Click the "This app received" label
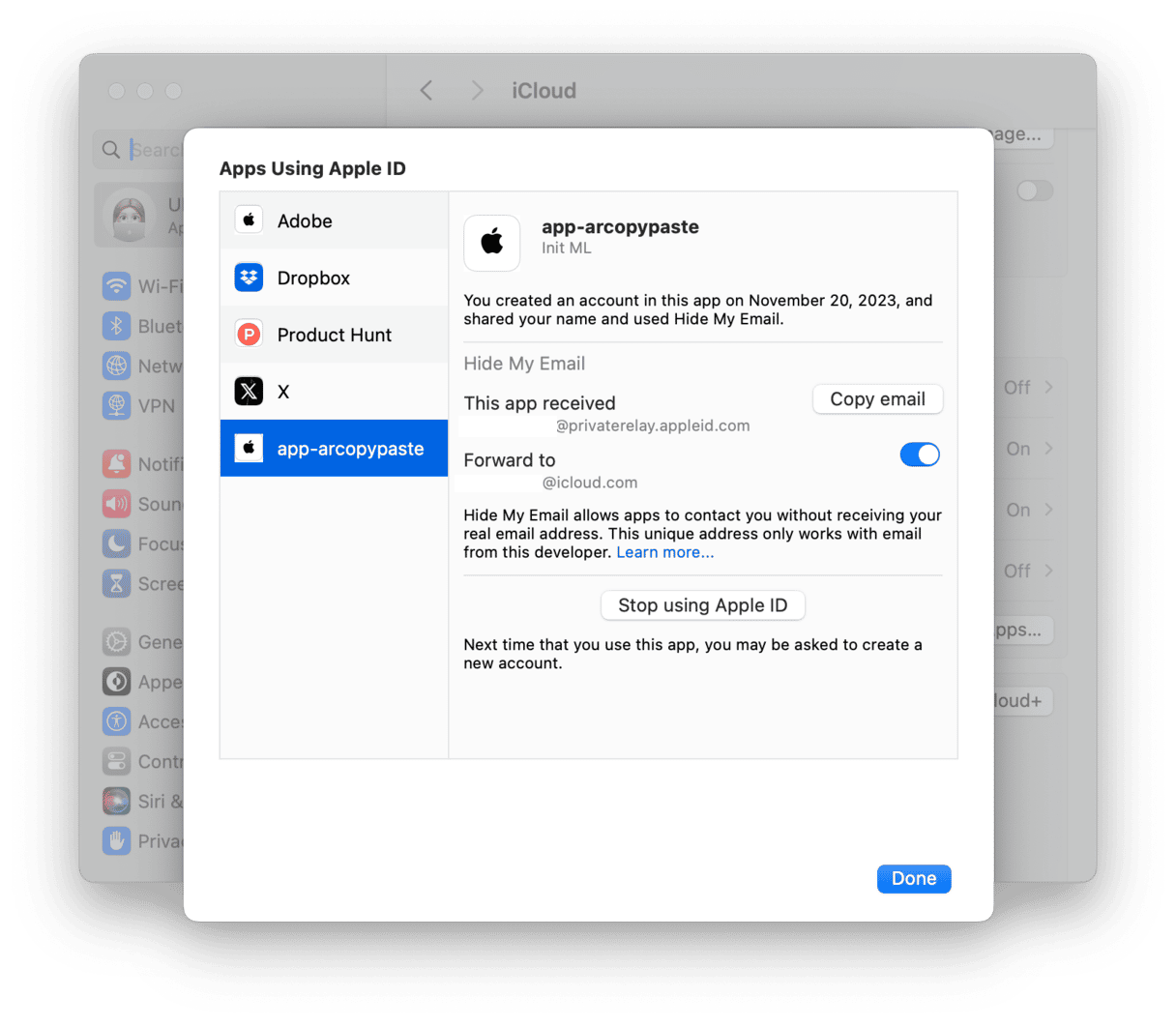Image resolution: width=1176 pixels, height=1027 pixels. (540, 403)
